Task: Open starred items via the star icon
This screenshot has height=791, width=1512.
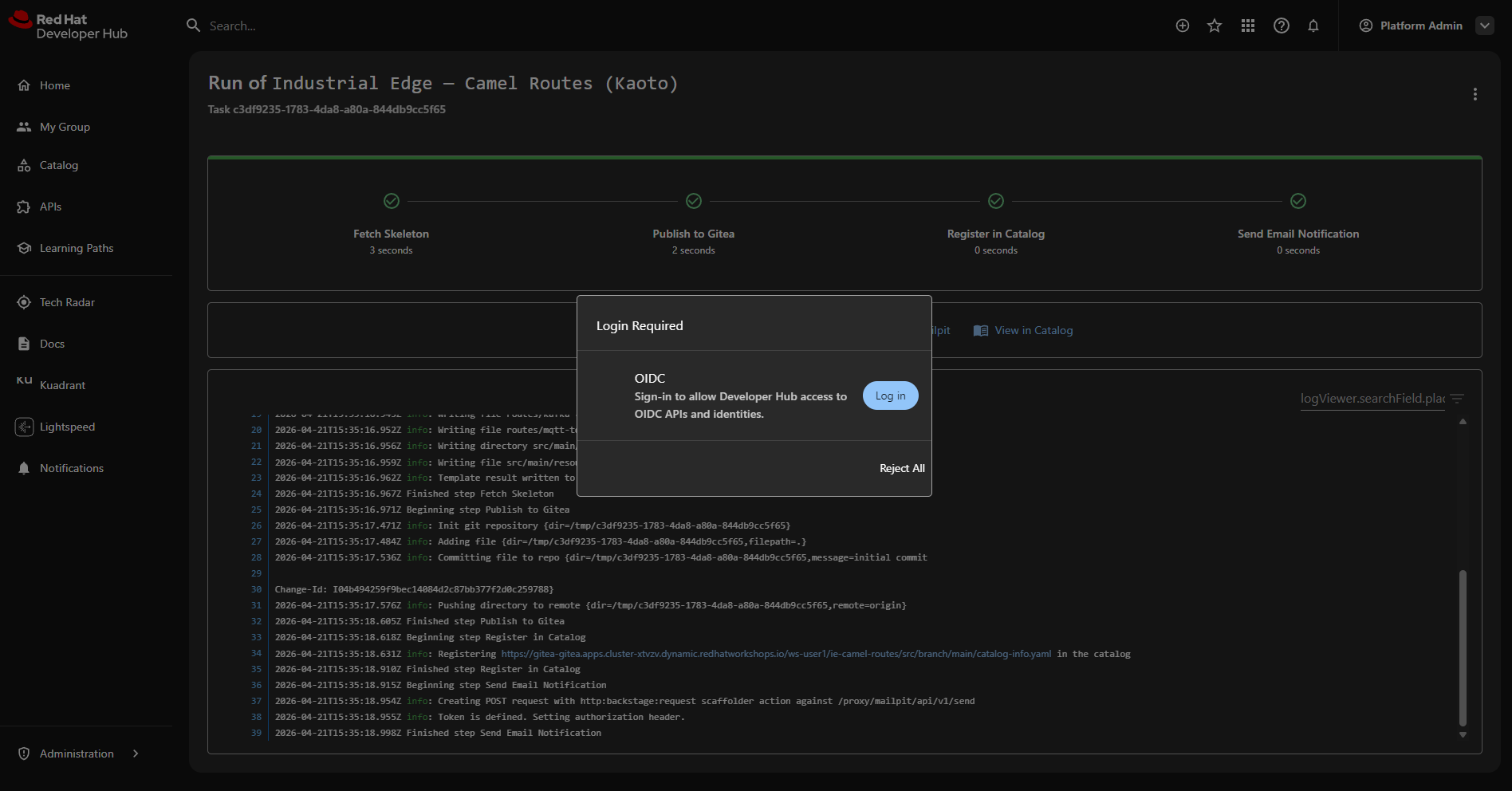Action: pyautogui.click(x=1215, y=26)
